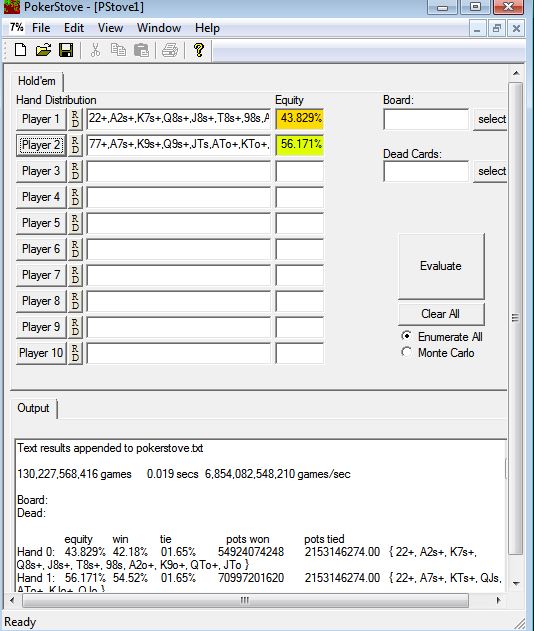Save with the floppy disk icon
Image resolution: width=534 pixels, height=631 pixels.
pyautogui.click(x=66, y=50)
